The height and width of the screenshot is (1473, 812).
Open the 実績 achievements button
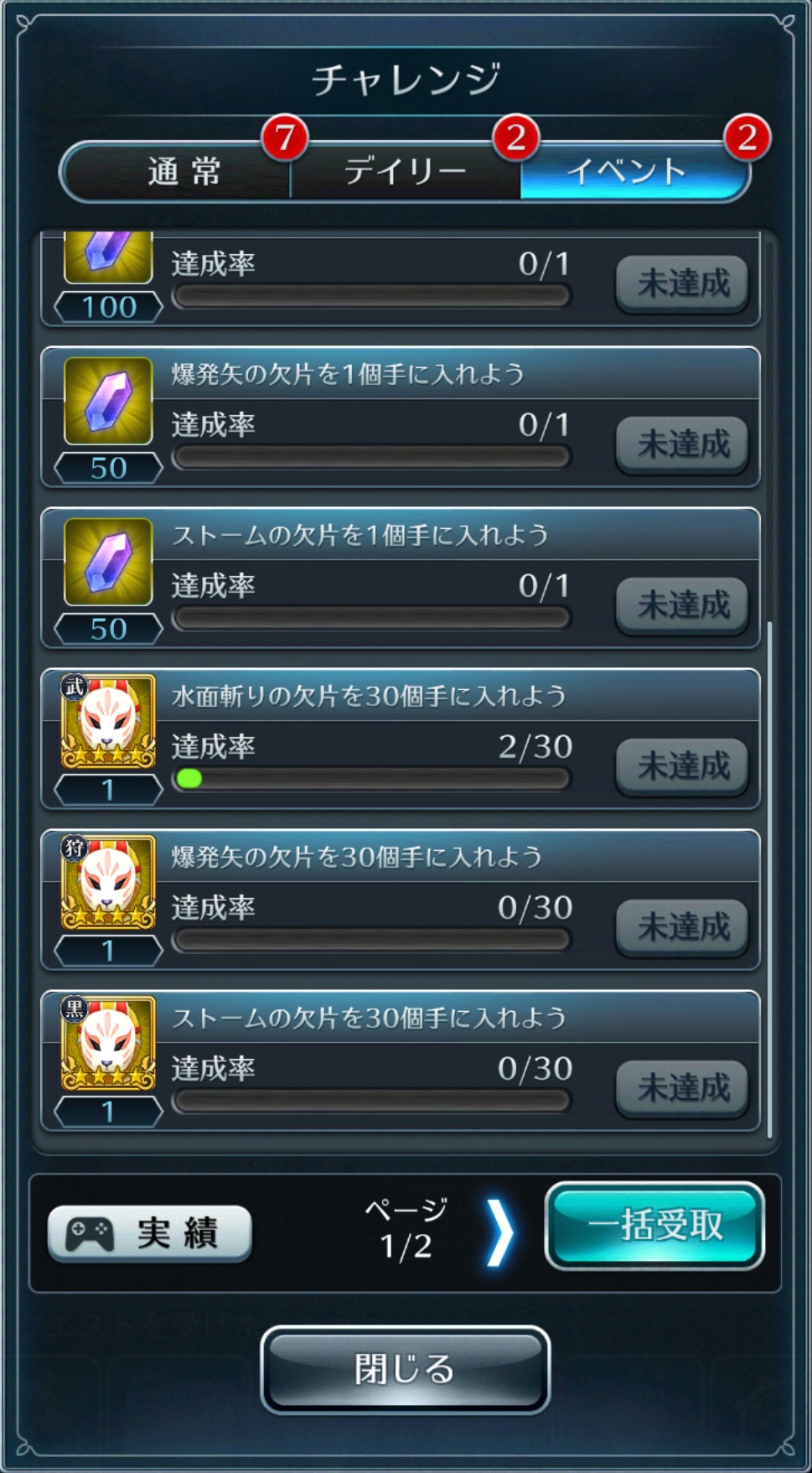click(150, 1233)
